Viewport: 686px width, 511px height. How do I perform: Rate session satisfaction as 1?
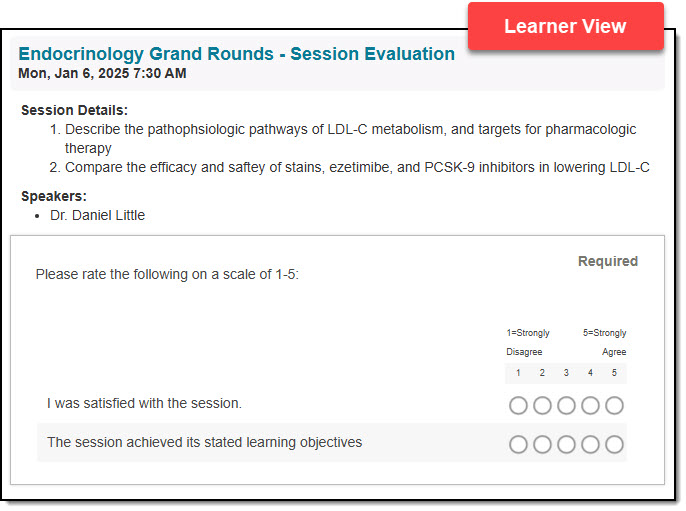tap(518, 405)
